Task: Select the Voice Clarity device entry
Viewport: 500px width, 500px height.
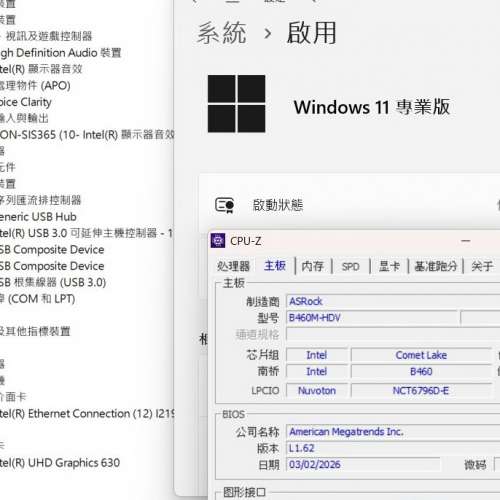Action: 26,102
